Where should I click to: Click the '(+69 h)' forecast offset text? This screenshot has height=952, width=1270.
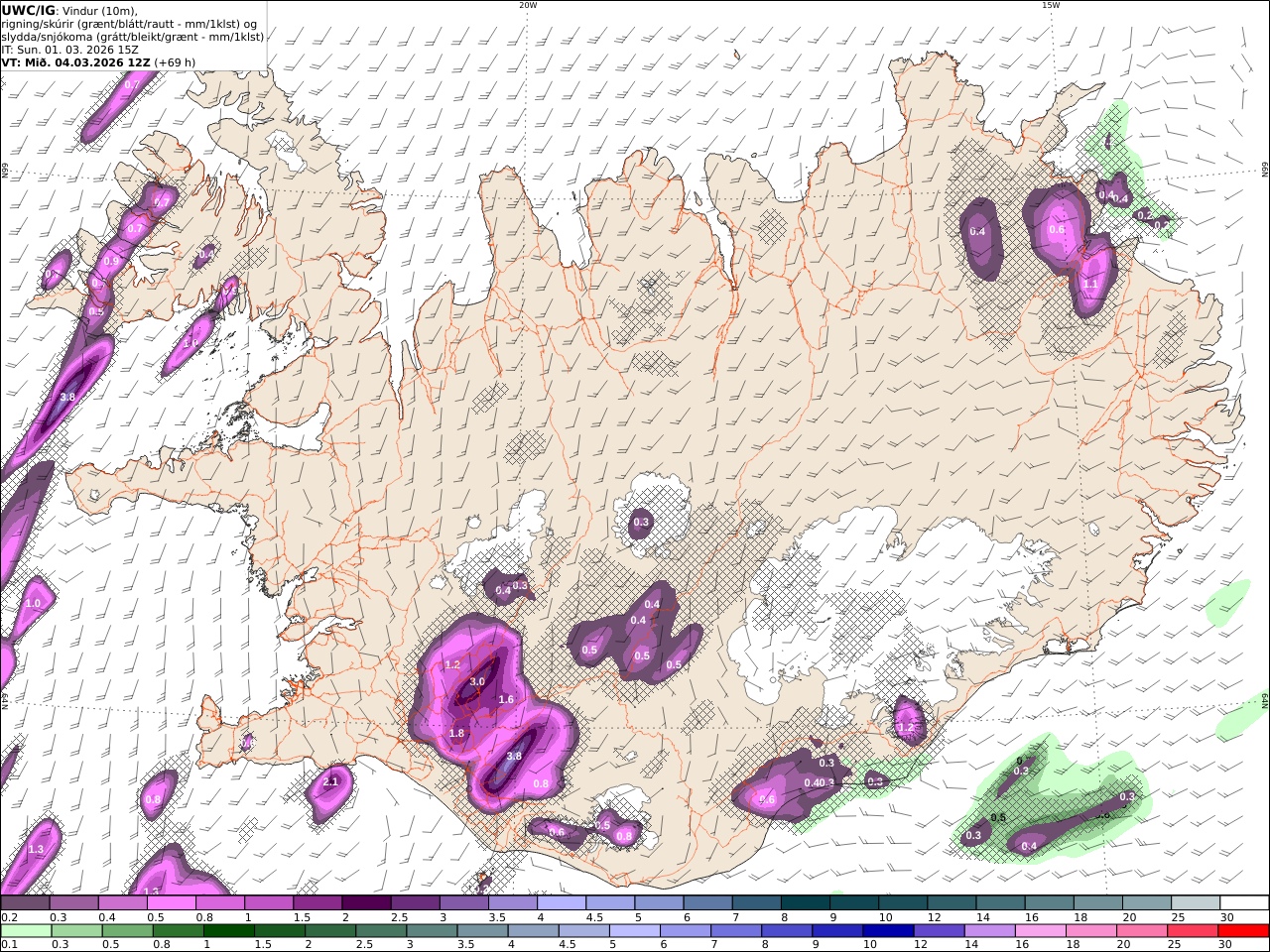175,61
